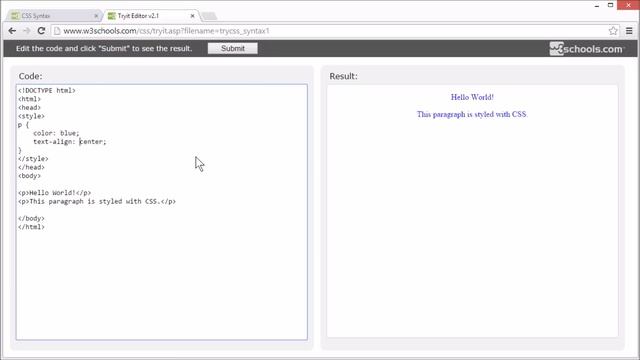Click the "</style>" line in code
640x360 pixels.
(x=33, y=159)
